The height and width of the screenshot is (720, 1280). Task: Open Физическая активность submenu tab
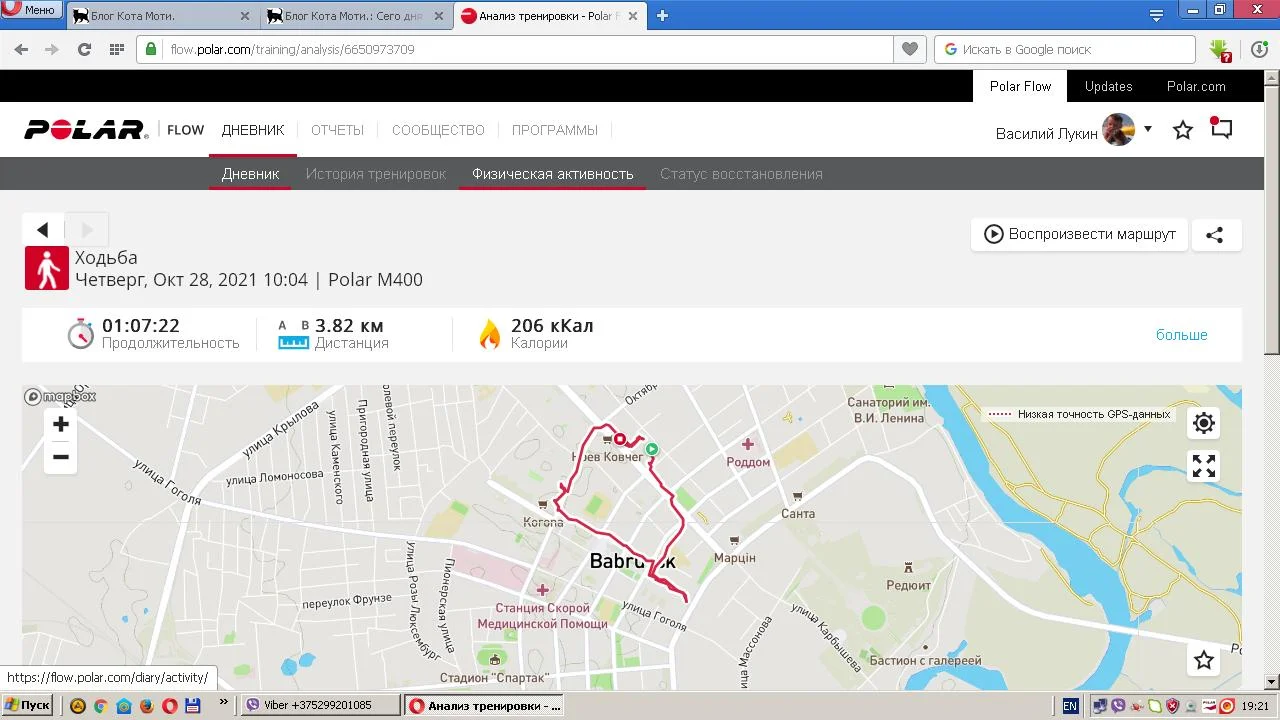(553, 174)
